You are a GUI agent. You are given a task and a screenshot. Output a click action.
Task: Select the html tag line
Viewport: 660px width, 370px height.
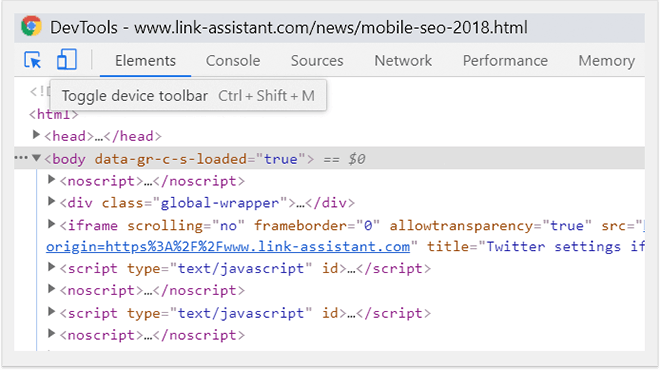[x=53, y=114]
